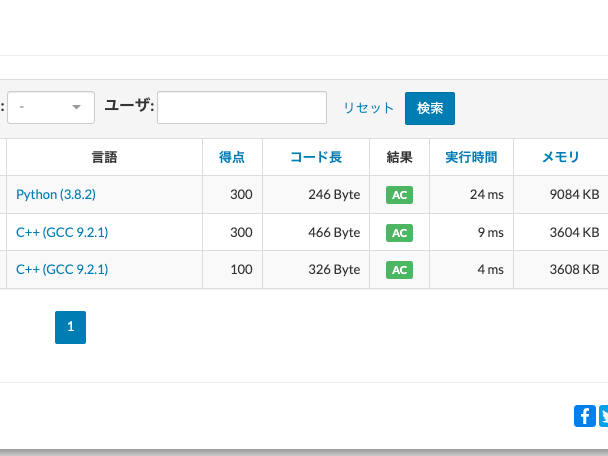Select the 9 ms execution time
This screenshot has height=456, width=608.
491,232
